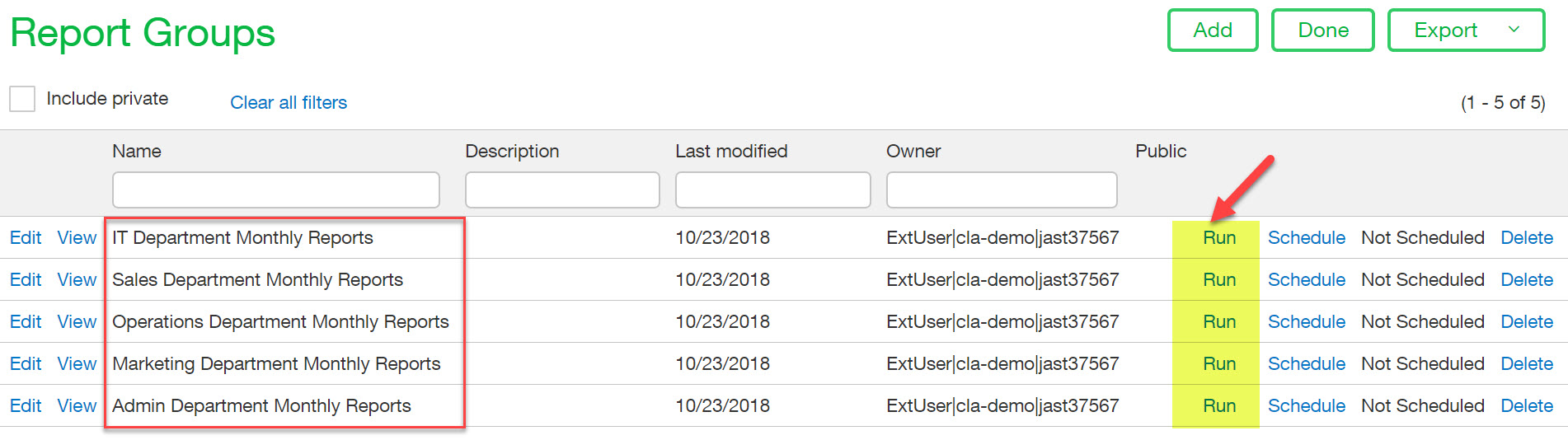Open the Export dropdown menu
The image size is (1568, 440).
pyautogui.click(x=1465, y=30)
